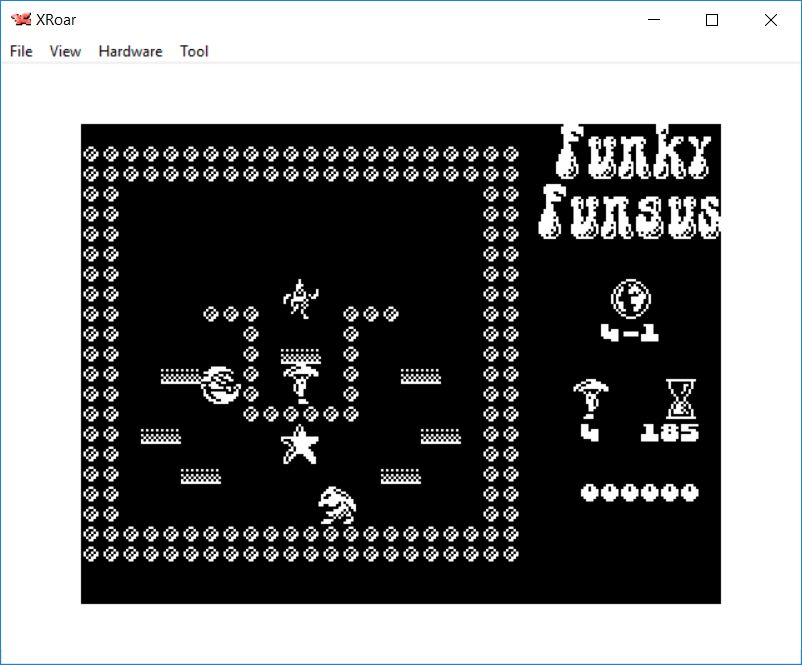Click the timer value 185

pyautogui.click(x=670, y=433)
